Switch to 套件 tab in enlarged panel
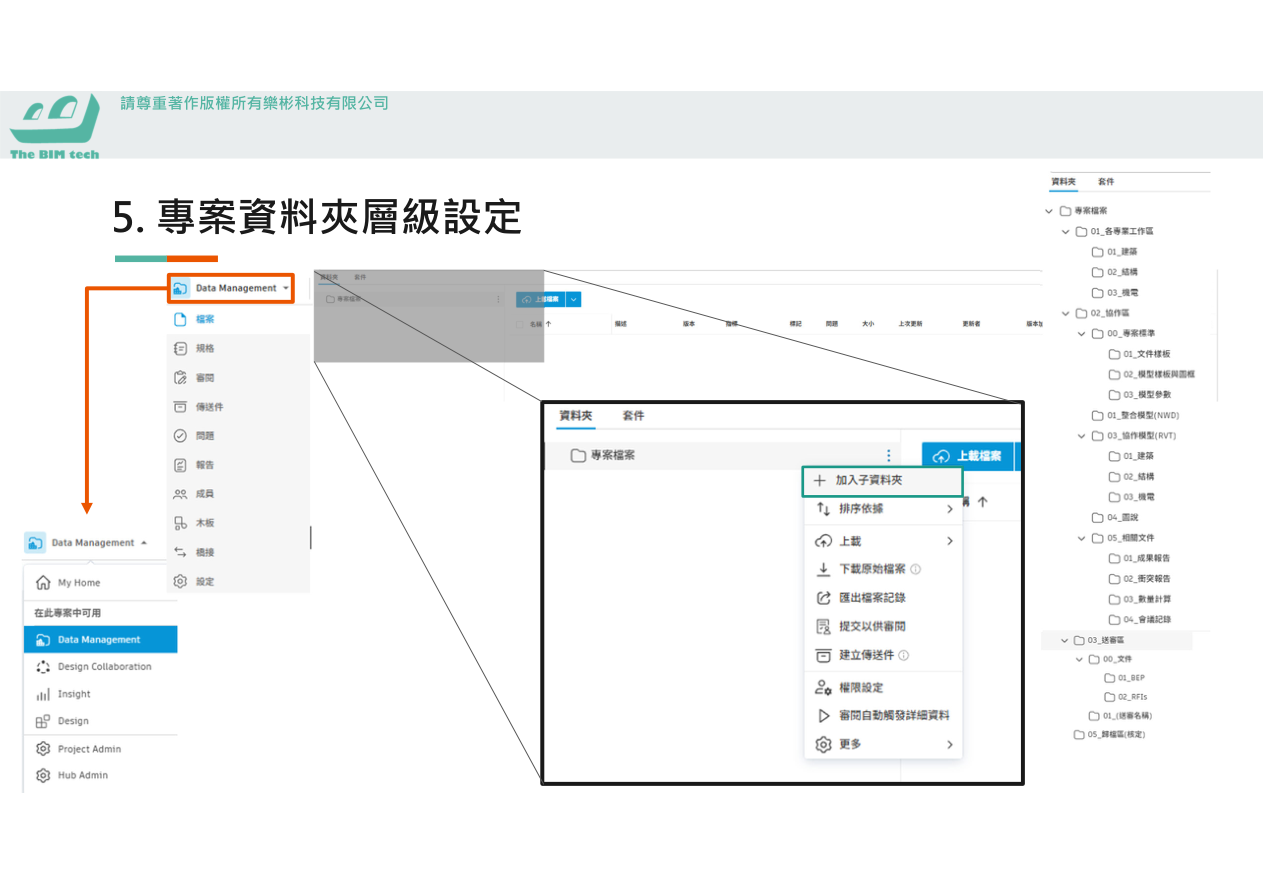This screenshot has width=1263, height=893. (633, 415)
